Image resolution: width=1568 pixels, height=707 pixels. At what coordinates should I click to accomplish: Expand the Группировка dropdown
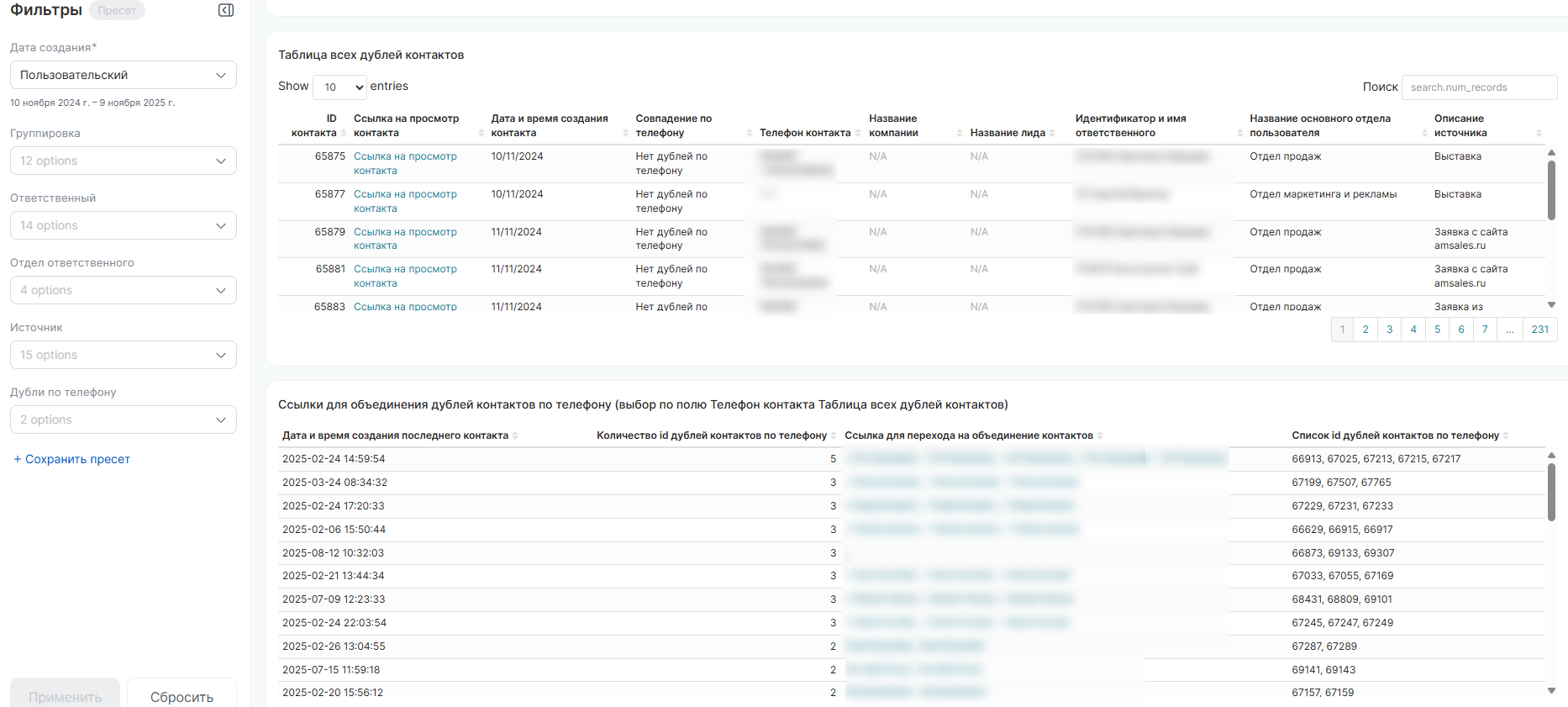tap(123, 161)
